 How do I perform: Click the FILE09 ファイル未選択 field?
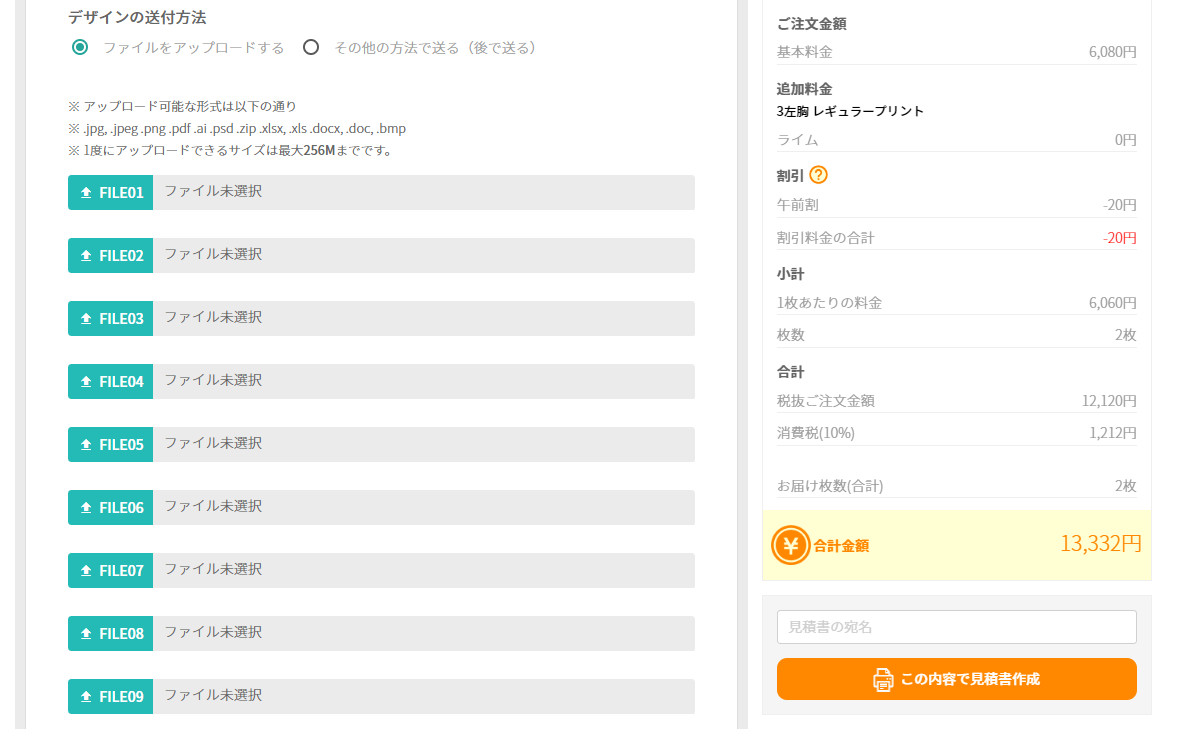423,697
